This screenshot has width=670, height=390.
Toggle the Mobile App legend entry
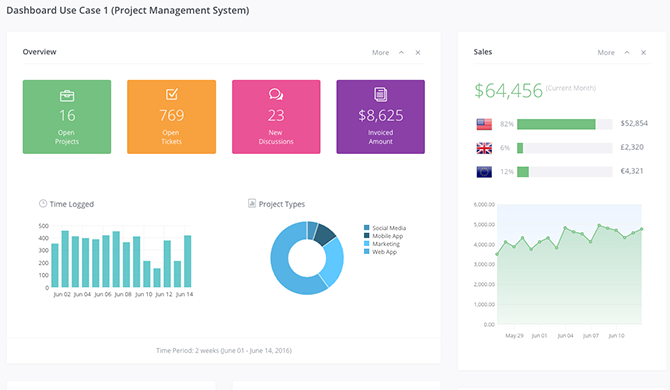coord(383,236)
